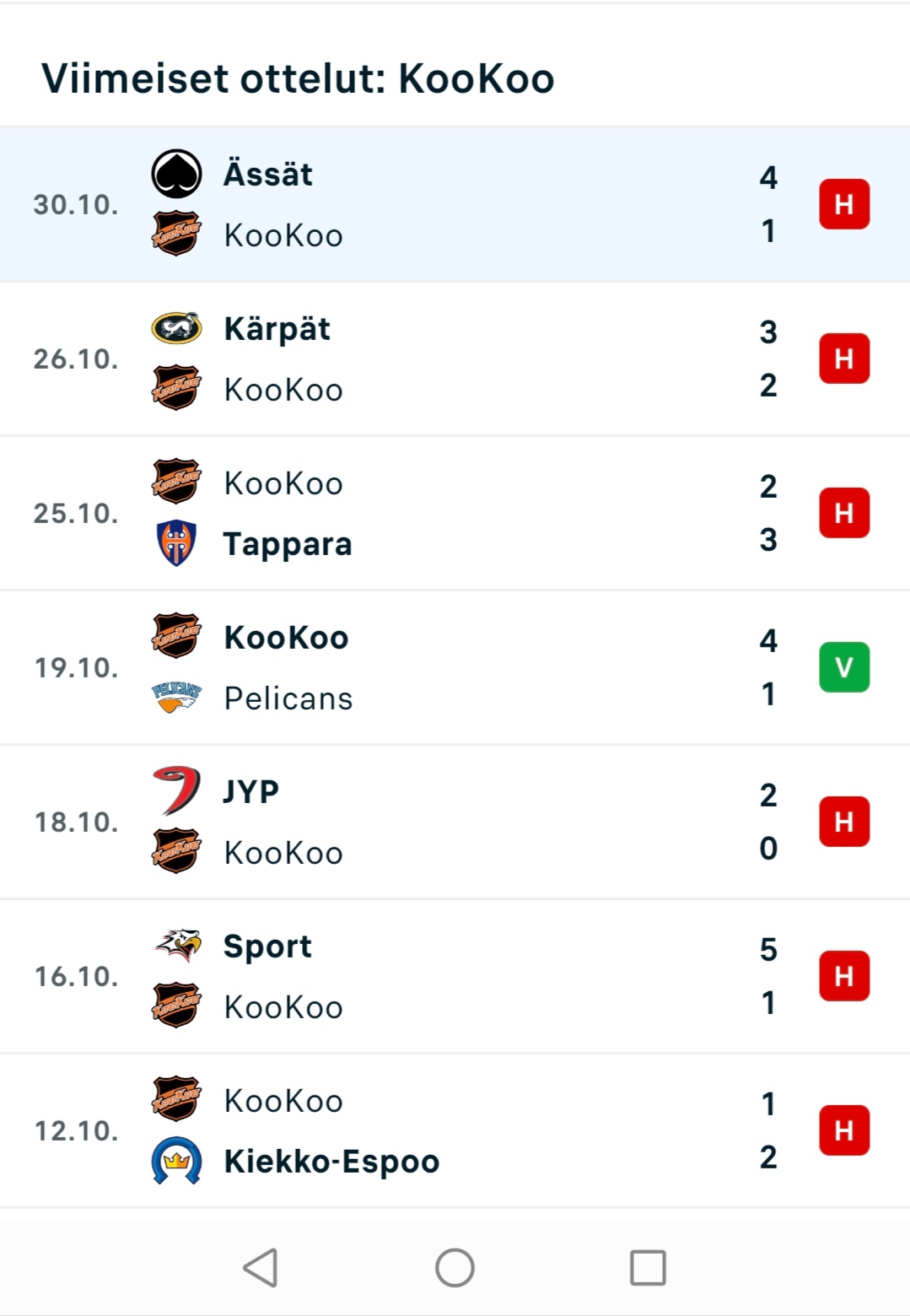Tap the red H badge for the JYP game
Screen dimensions: 910x1316
click(844, 822)
